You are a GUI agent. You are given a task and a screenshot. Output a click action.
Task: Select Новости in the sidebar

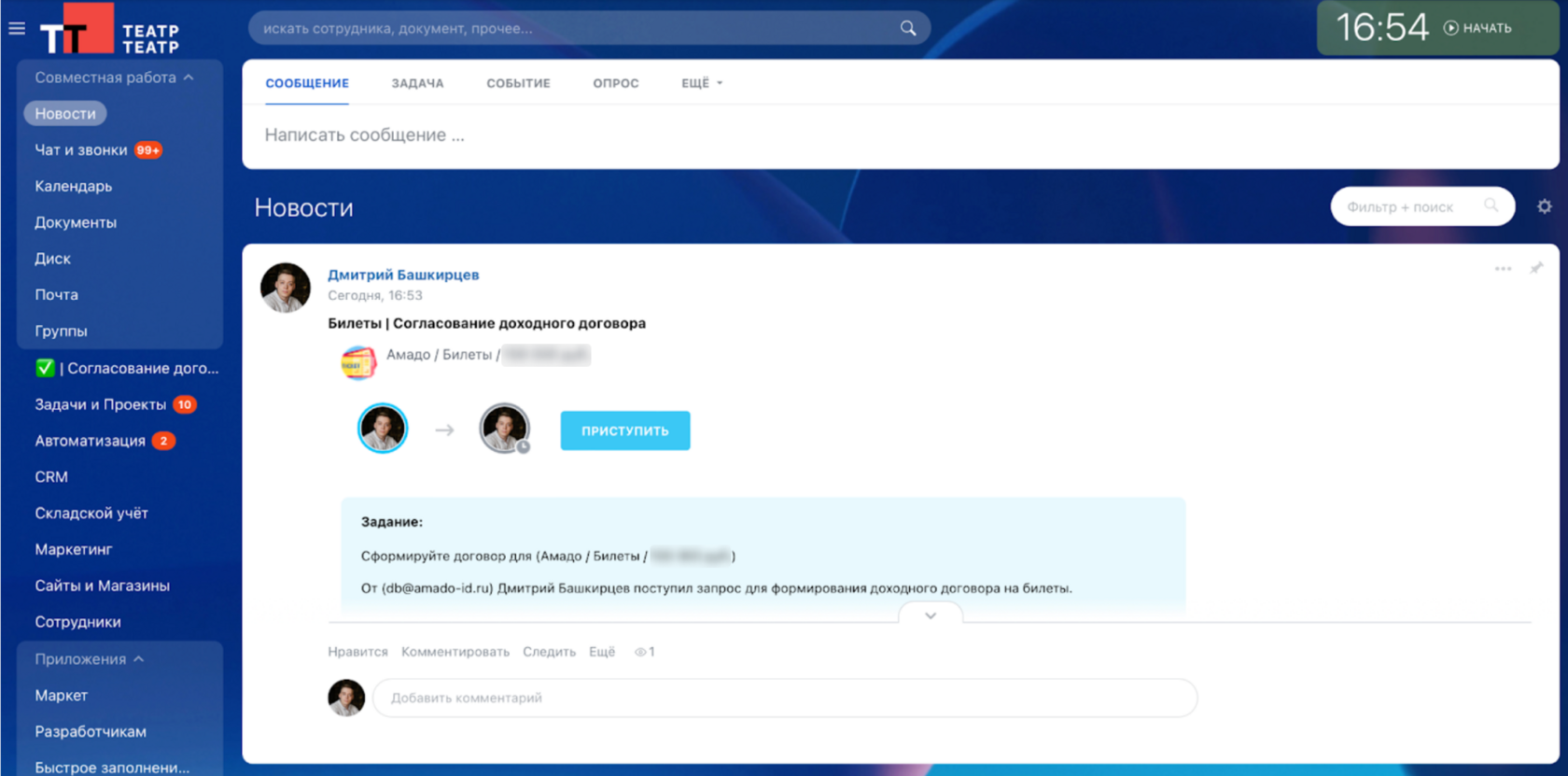pos(65,113)
